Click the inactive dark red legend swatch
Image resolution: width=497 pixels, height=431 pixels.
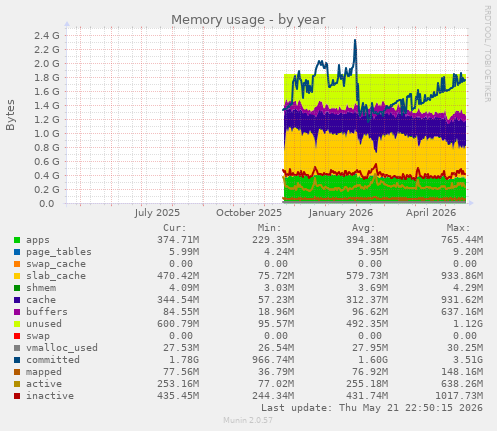[x=17, y=396]
